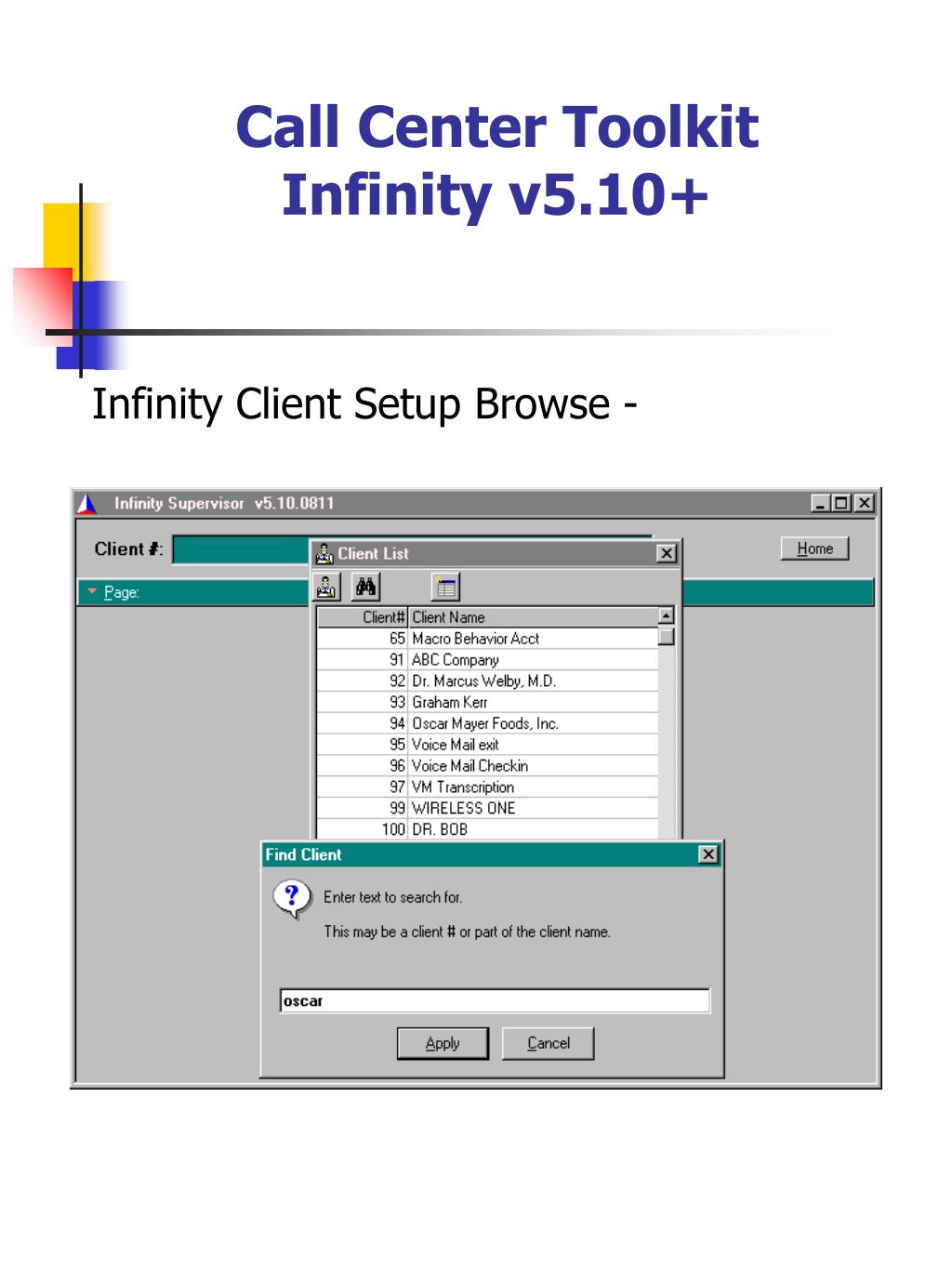
Task: Click the search text field containing oscar
Action: pos(495,1001)
